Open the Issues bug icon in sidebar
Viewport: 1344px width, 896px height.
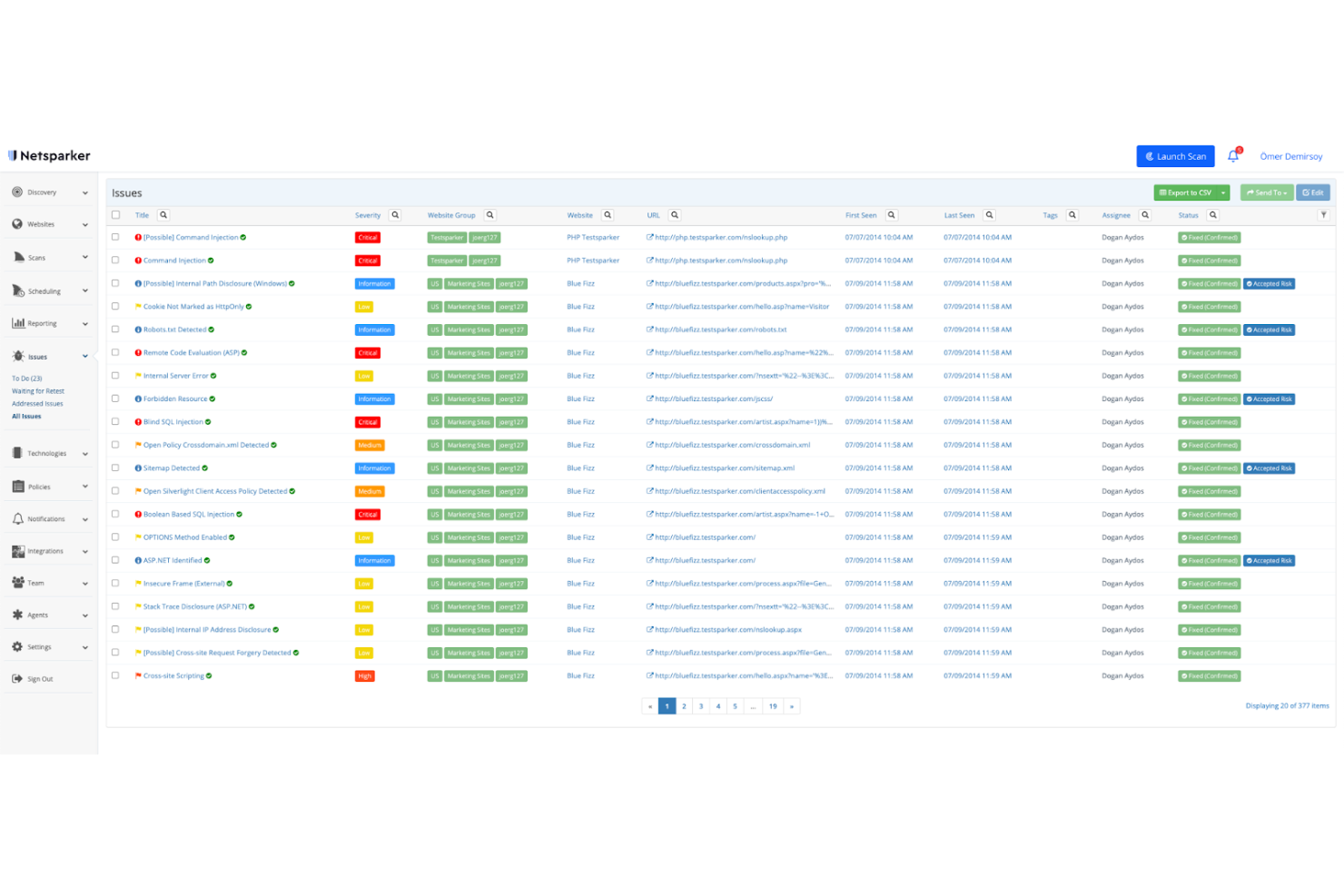click(x=16, y=356)
